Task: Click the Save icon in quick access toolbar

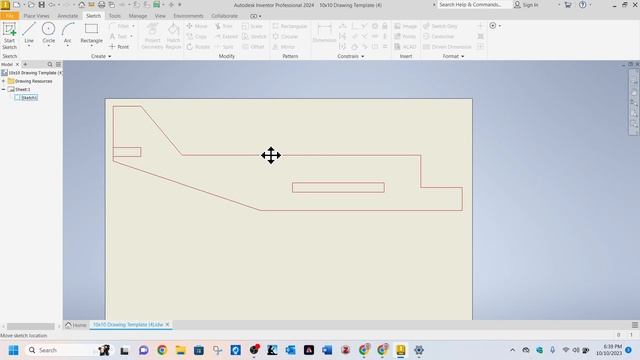Action: pos(42,5)
